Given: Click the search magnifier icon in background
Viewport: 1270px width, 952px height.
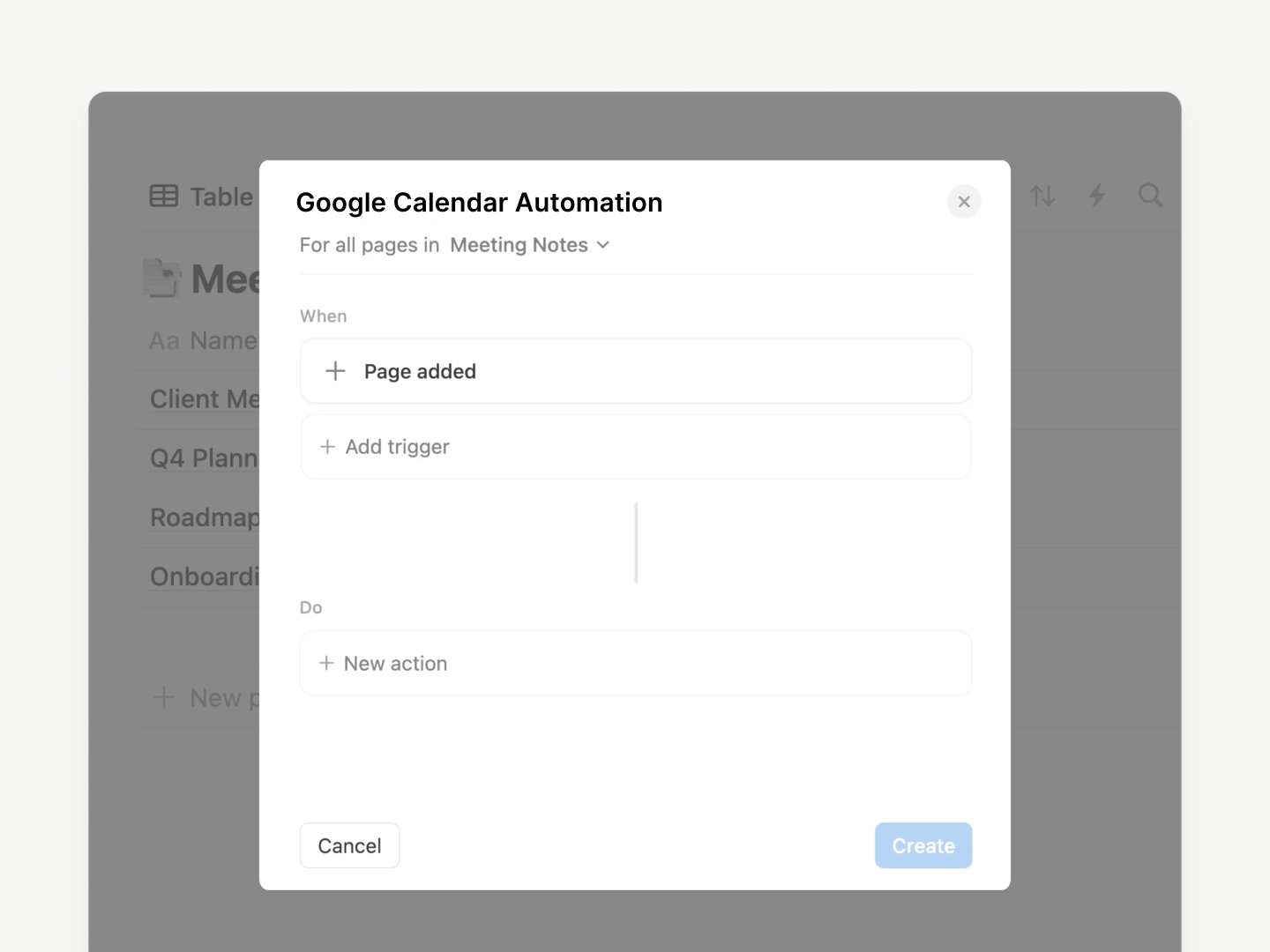Looking at the screenshot, I should click(x=1150, y=196).
